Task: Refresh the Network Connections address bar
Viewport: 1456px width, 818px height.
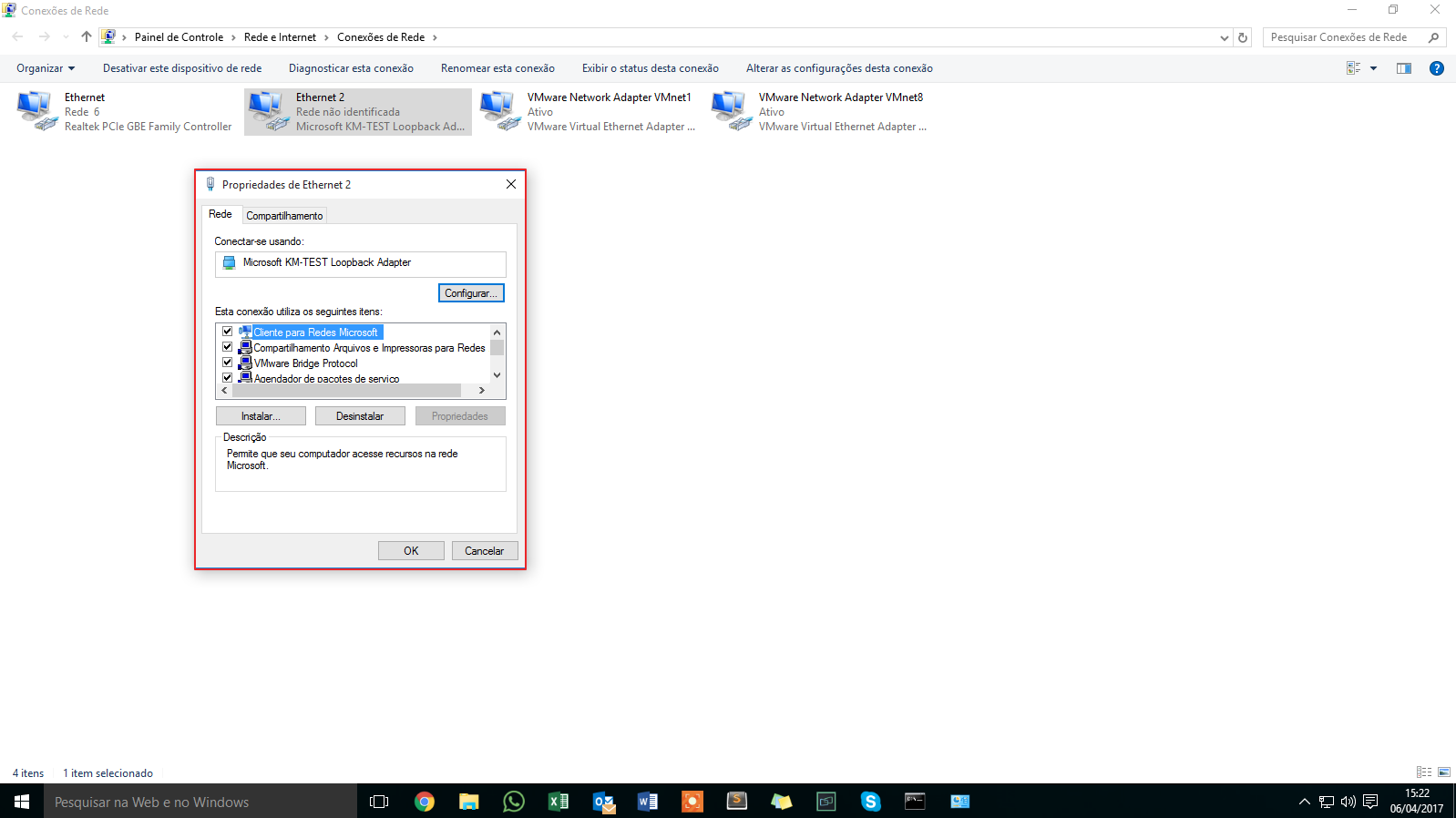Action: coord(1243,37)
